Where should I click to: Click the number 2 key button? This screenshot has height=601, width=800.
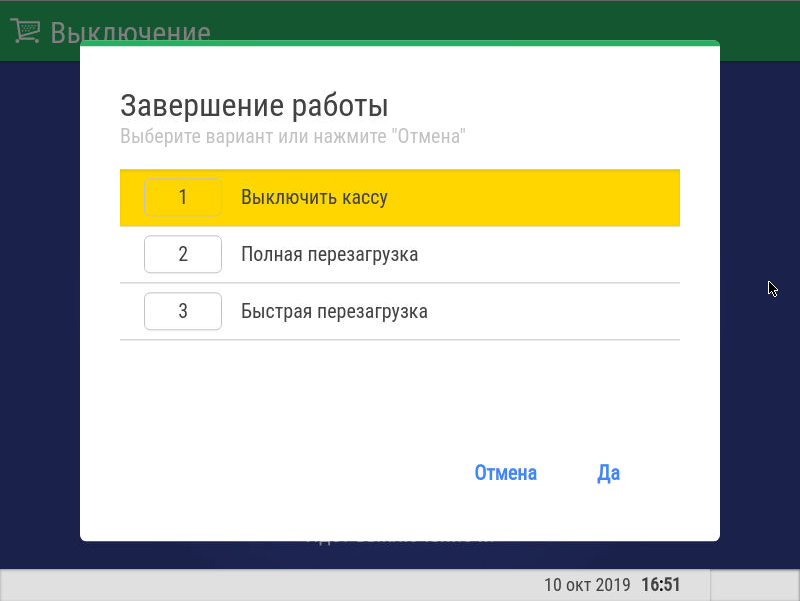coord(183,254)
